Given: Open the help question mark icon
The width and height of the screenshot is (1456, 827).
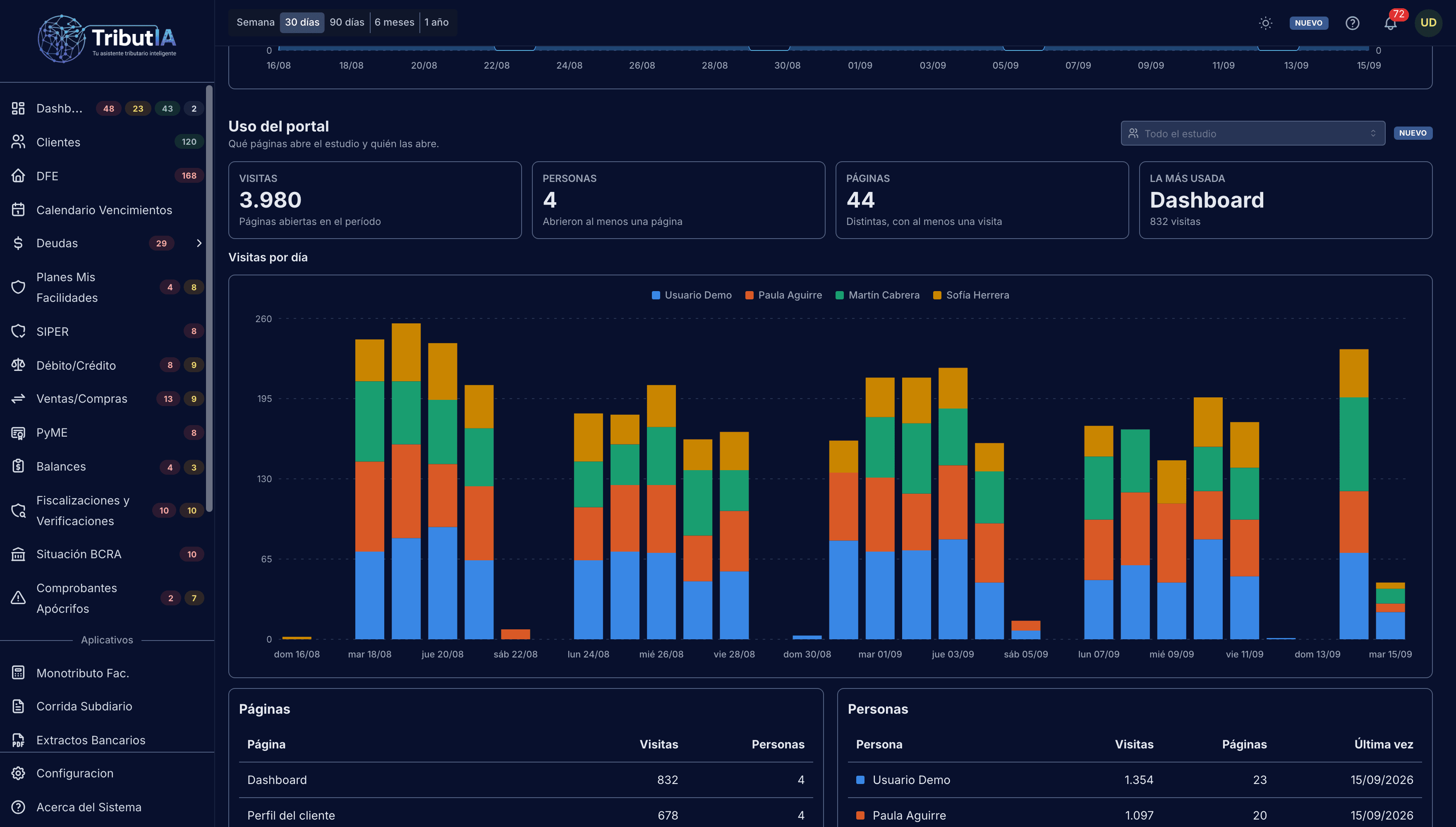Looking at the screenshot, I should click(1352, 23).
